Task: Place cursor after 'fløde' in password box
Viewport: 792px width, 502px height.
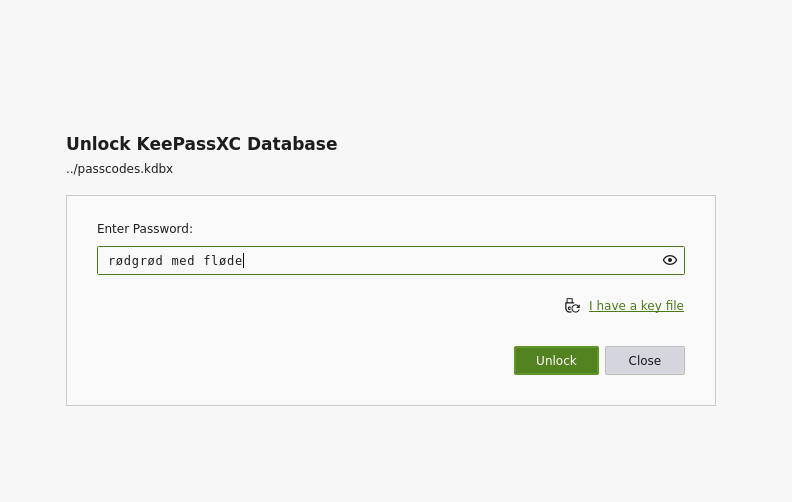Action: (243, 261)
